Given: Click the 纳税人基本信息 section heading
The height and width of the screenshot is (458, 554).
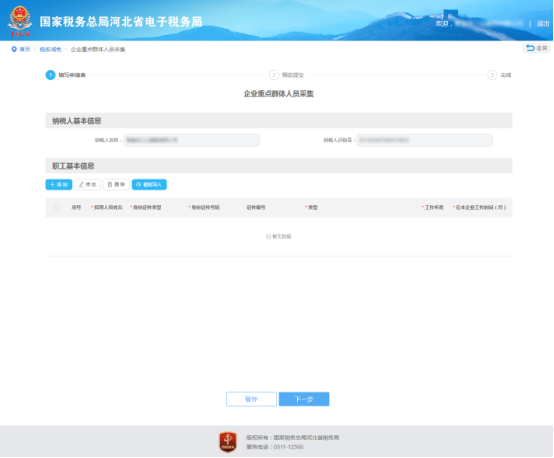Looking at the screenshot, I should point(77,121).
